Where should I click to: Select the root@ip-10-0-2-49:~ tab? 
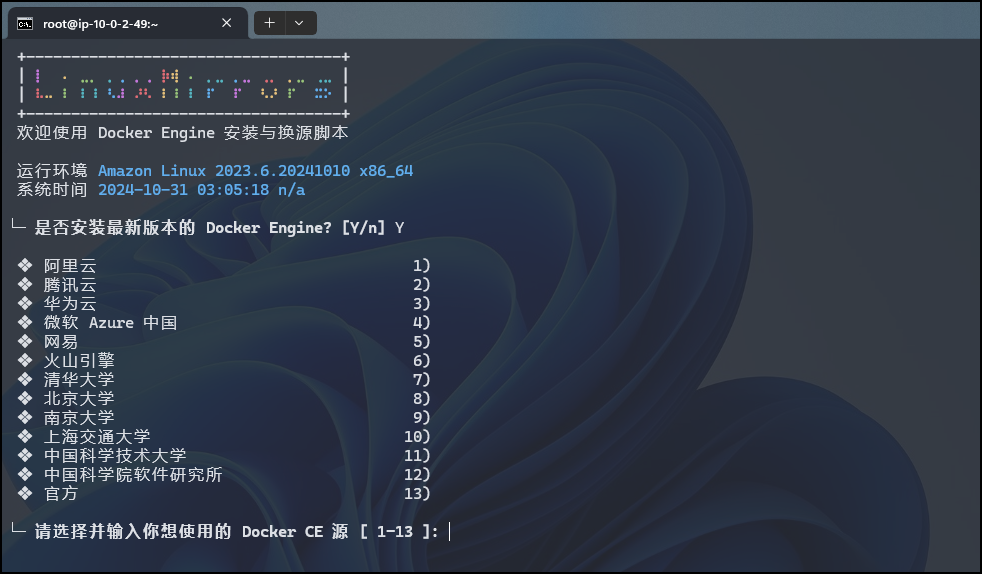pyautogui.click(x=128, y=24)
